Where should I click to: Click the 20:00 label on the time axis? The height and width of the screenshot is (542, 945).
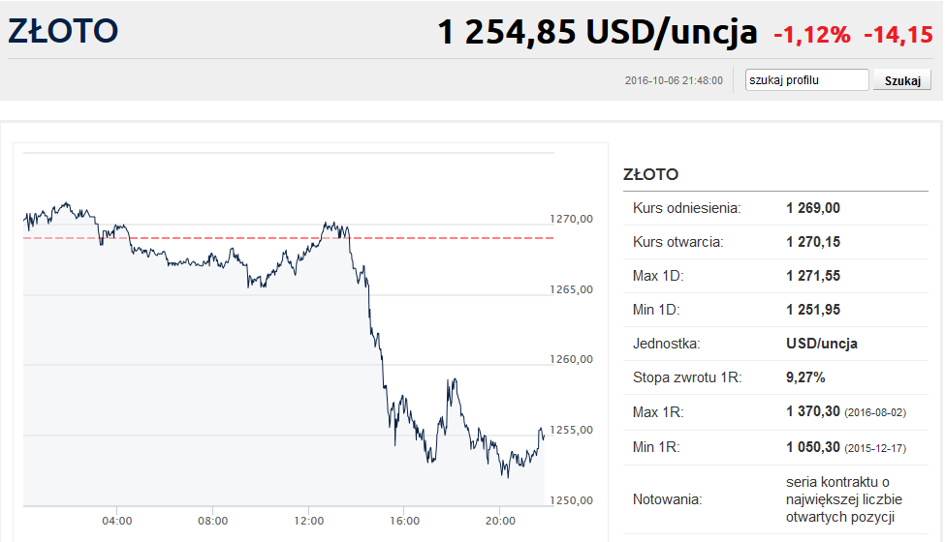500,521
